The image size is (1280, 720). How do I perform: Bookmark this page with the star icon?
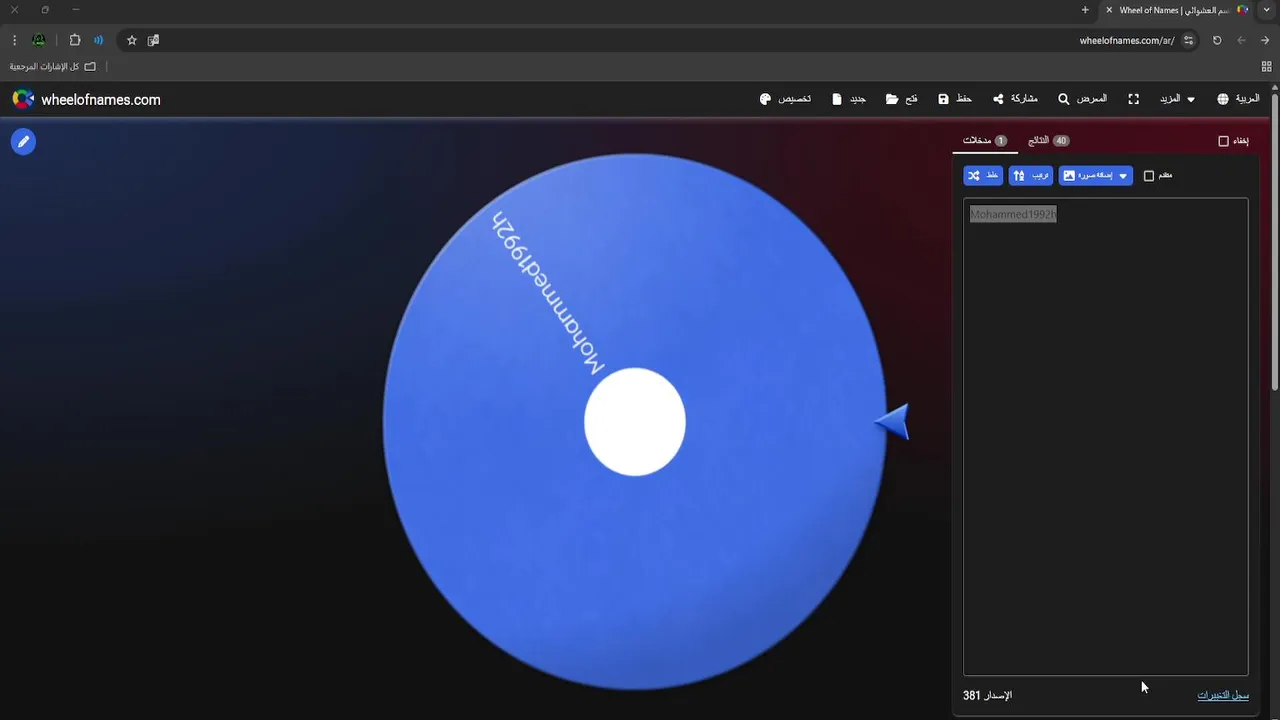(x=131, y=40)
